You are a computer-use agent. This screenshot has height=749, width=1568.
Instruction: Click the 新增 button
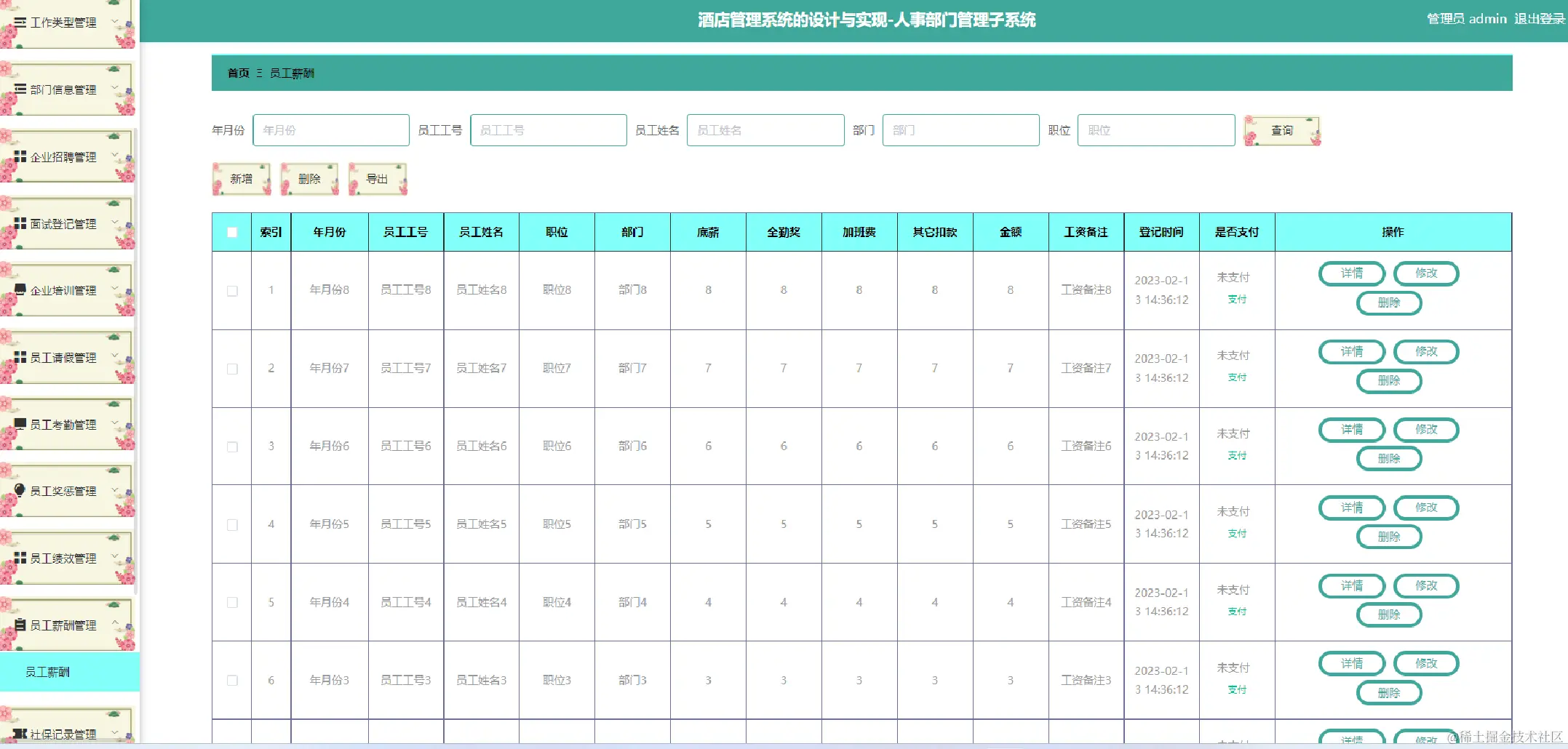click(x=242, y=179)
